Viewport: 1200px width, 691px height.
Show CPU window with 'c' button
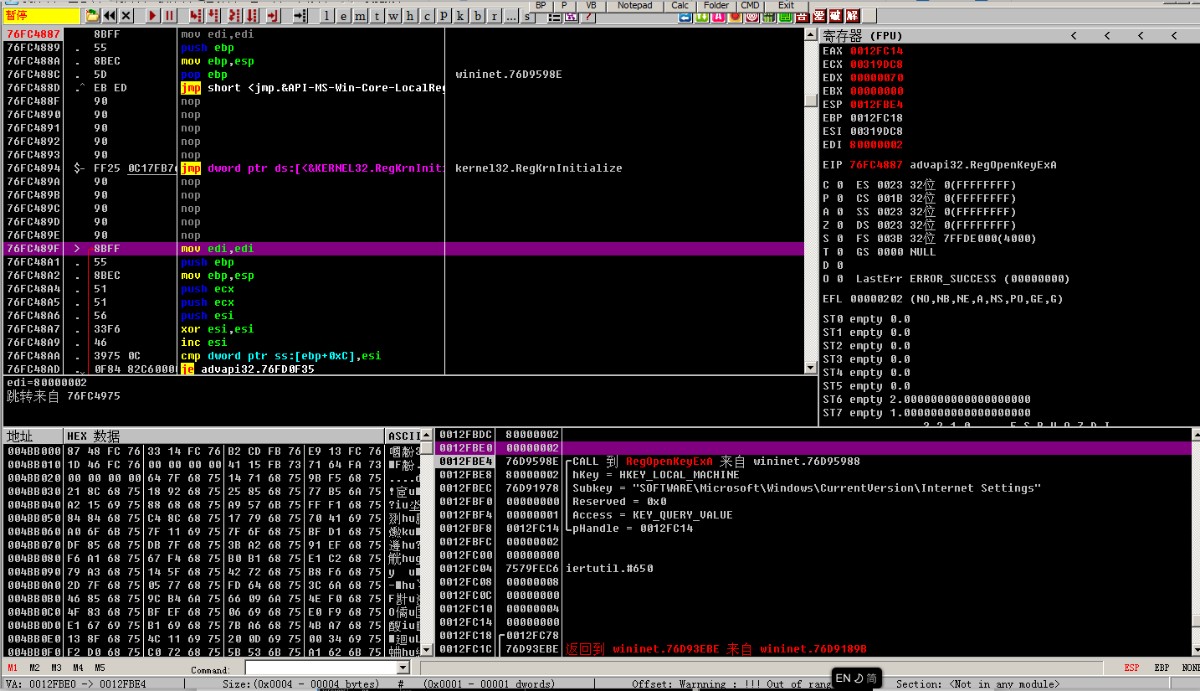pos(427,16)
